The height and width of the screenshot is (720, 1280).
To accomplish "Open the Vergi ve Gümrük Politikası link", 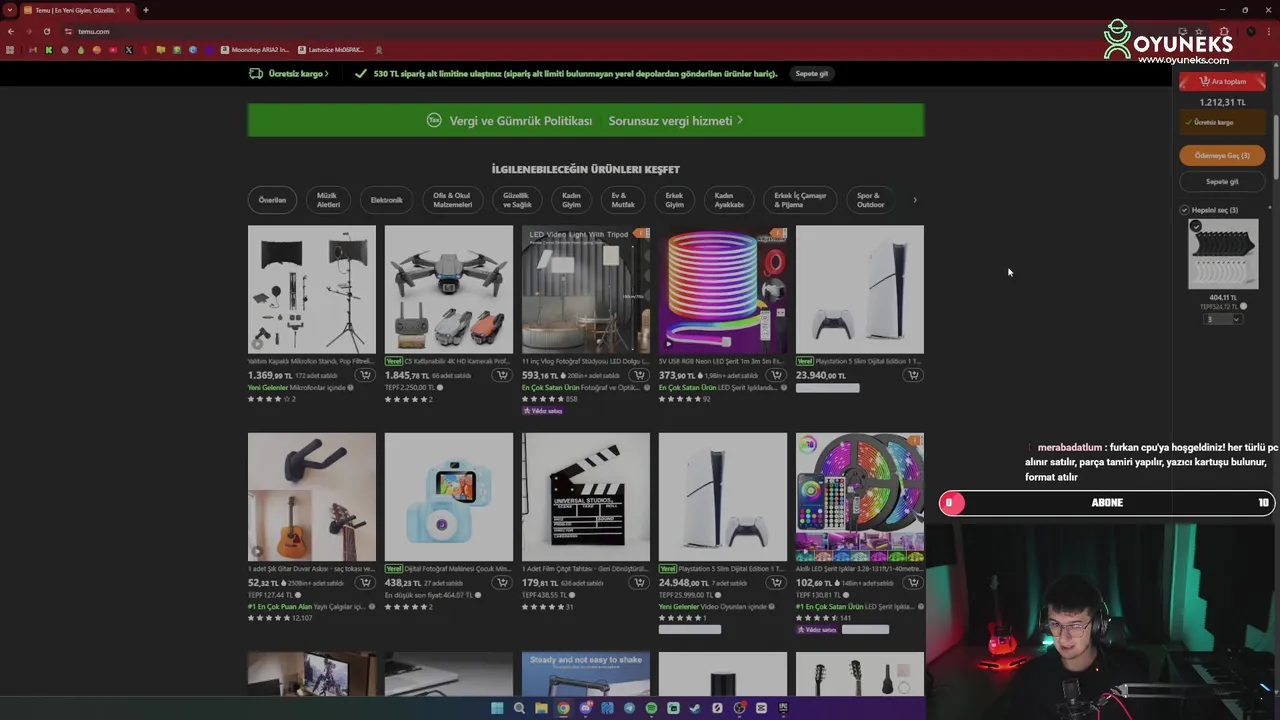I will [x=520, y=121].
